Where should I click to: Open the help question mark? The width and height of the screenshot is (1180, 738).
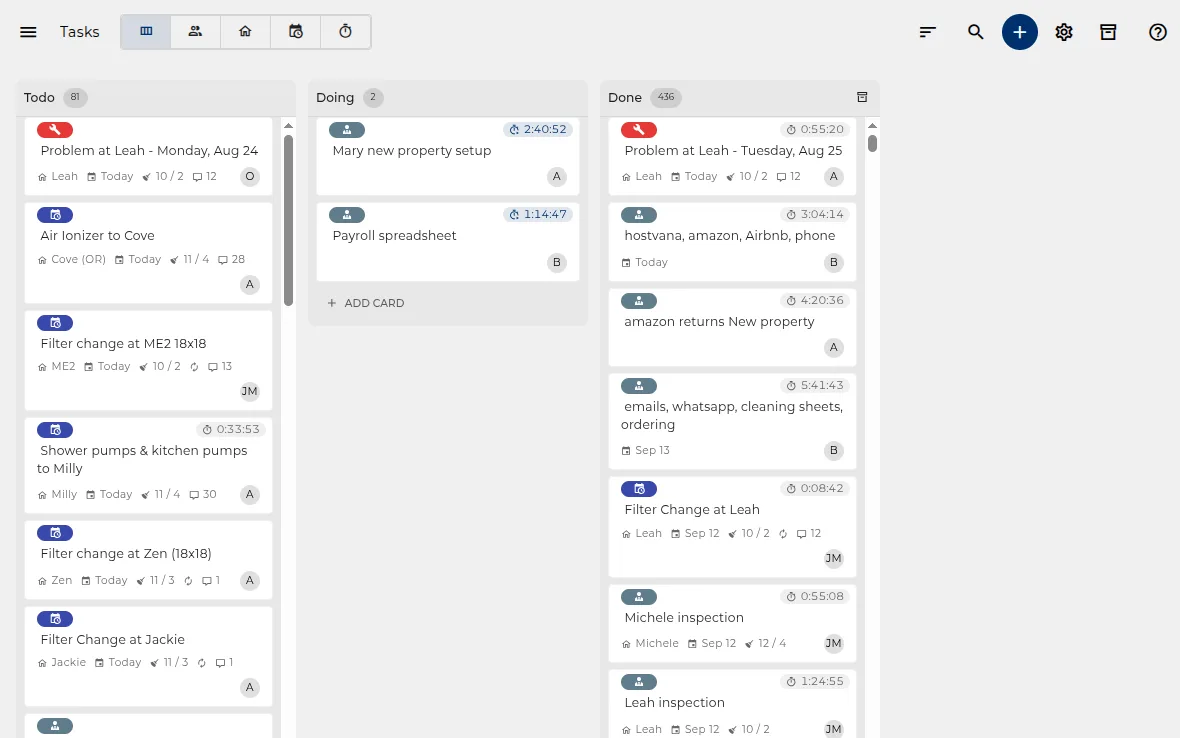tap(1157, 32)
